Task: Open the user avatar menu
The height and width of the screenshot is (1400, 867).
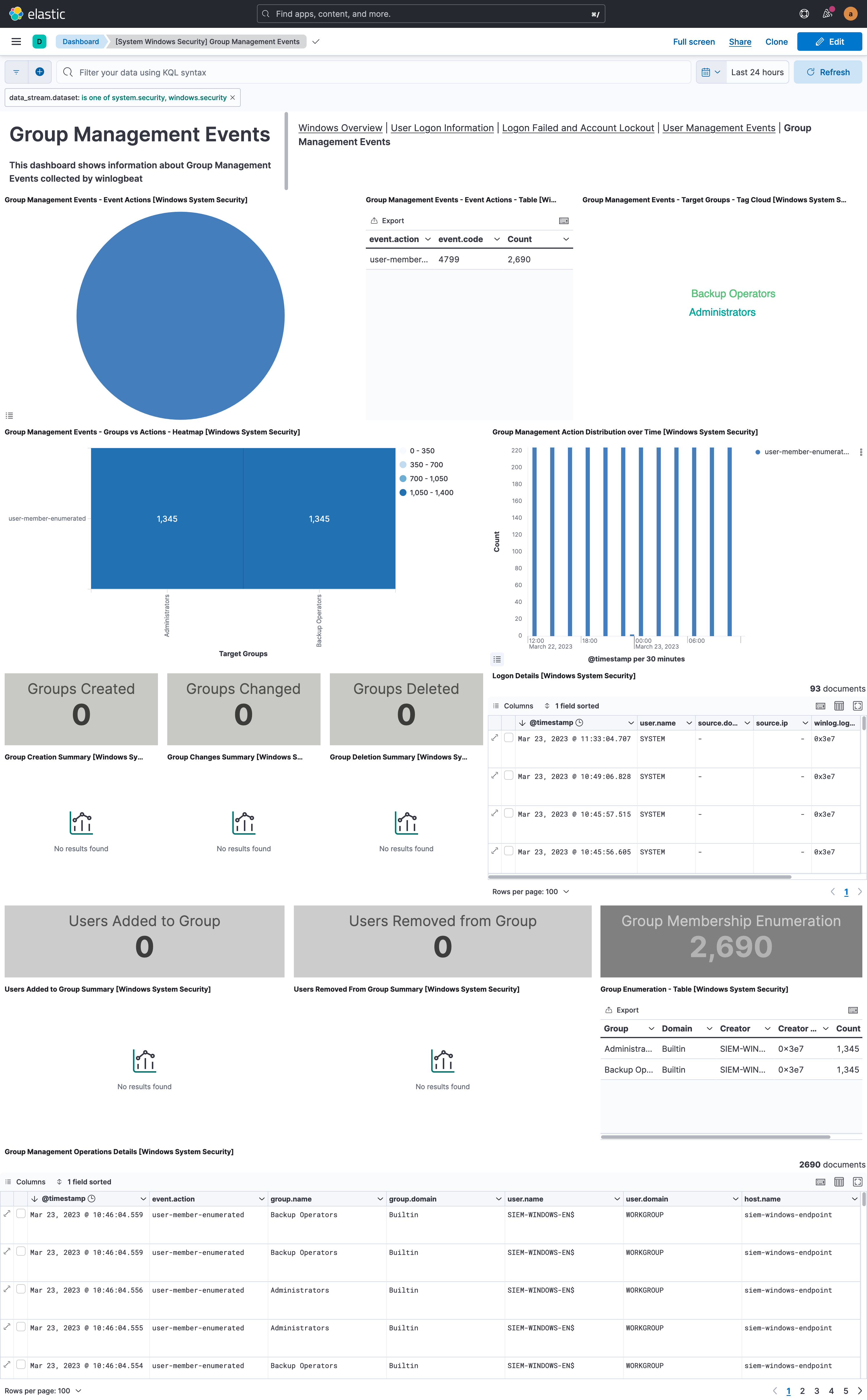Action: pos(850,13)
